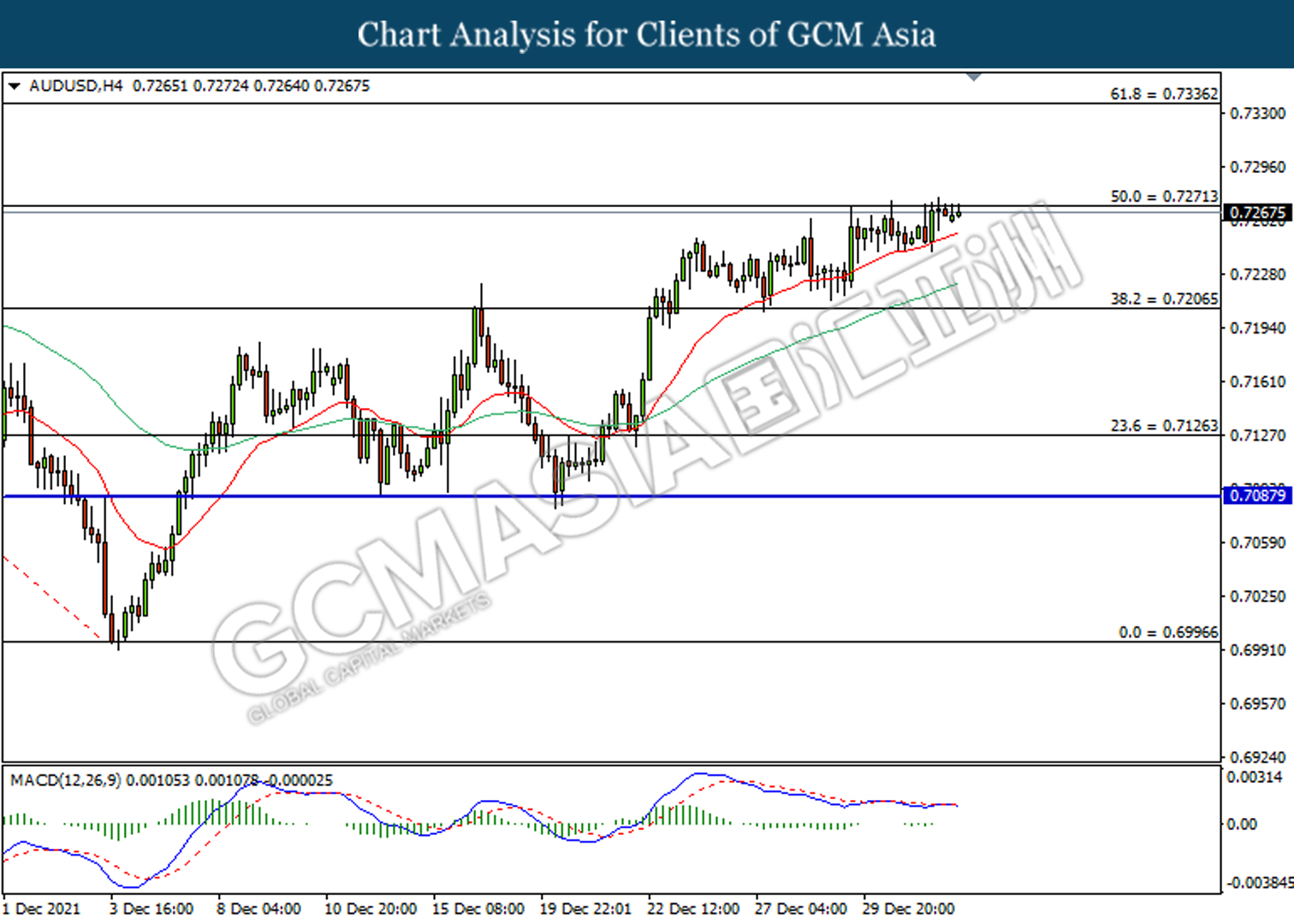
Task: Open the AUDUSD,H4 chart dropdown arrow
Action: coord(14,86)
